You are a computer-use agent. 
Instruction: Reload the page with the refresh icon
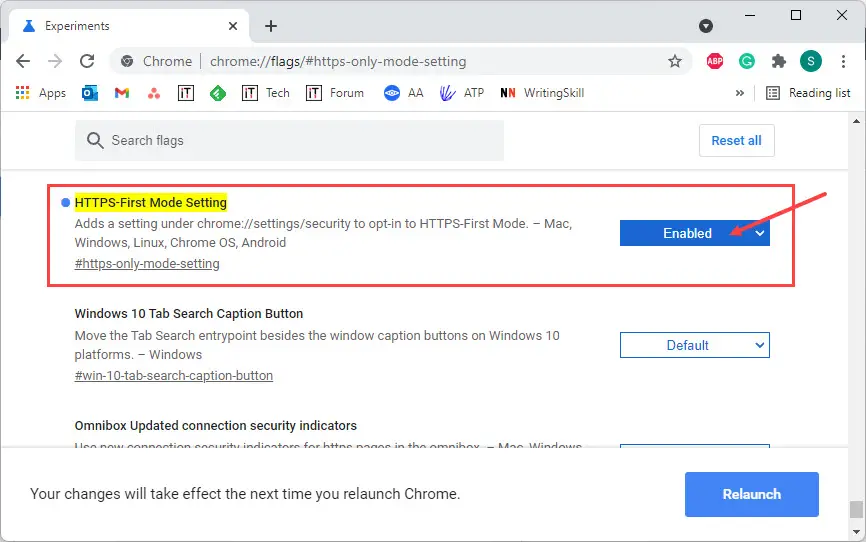tap(87, 61)
